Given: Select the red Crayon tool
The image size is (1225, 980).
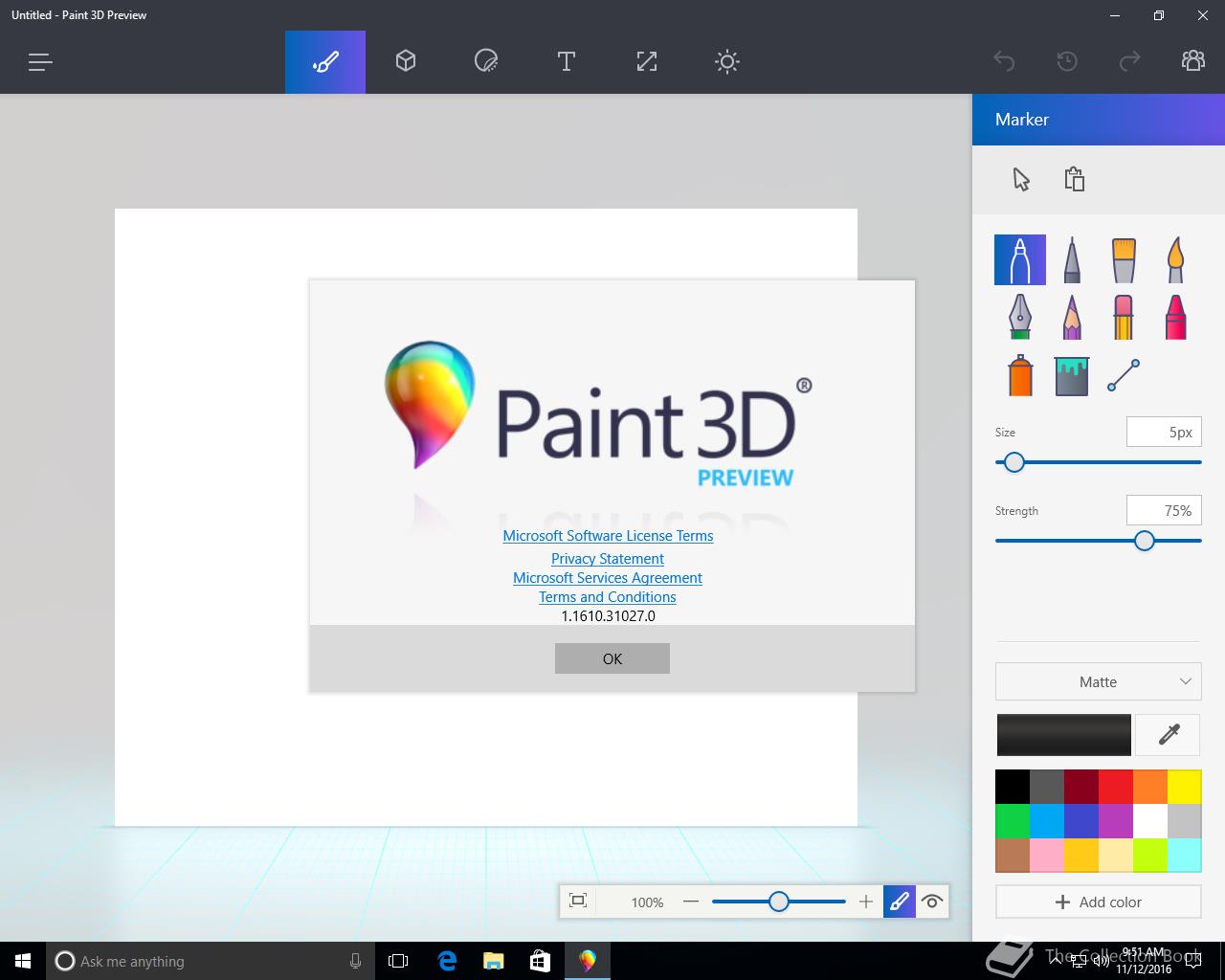Looking at the screenshot, I should [1175, 316].
